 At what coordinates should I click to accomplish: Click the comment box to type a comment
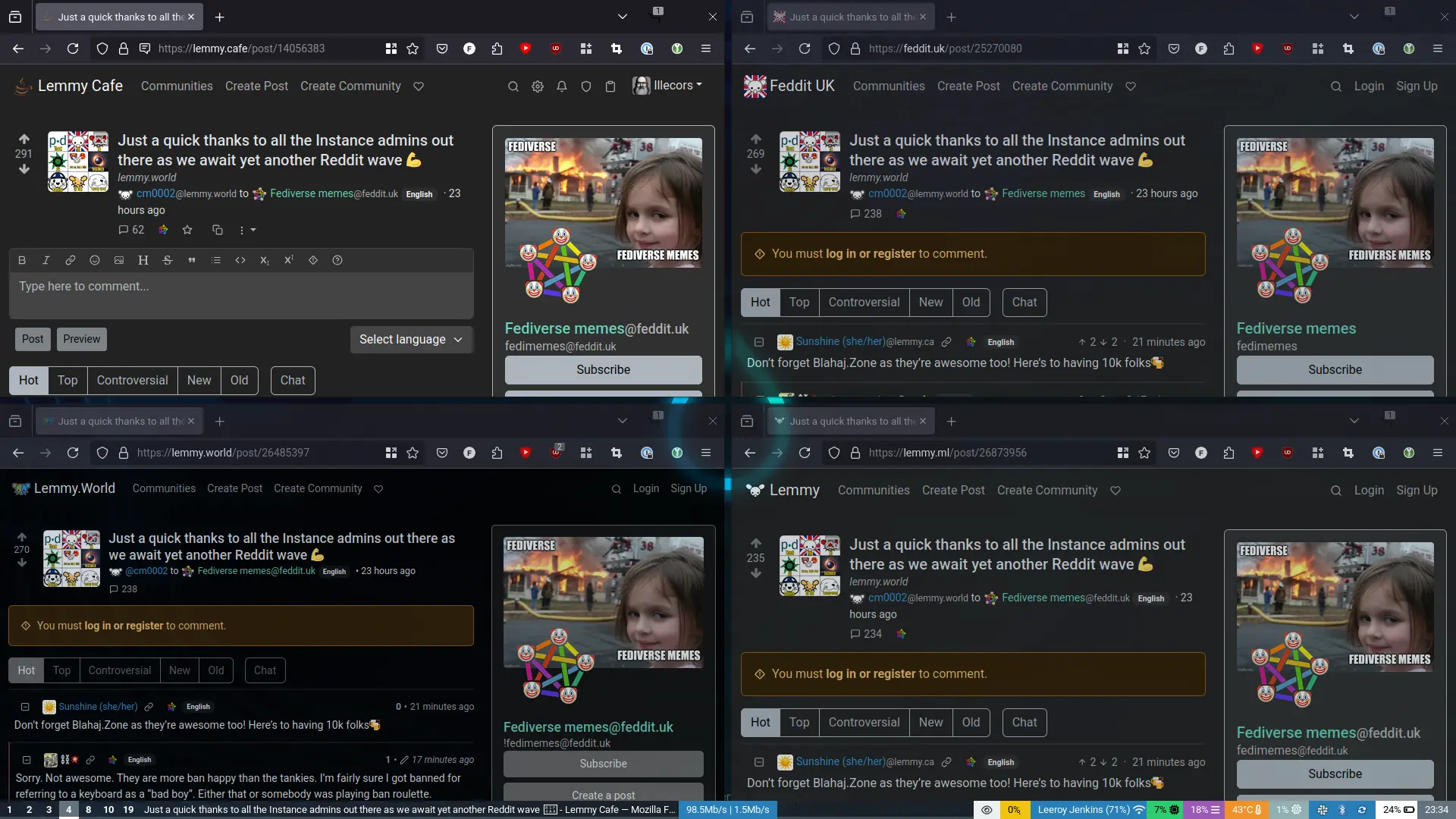click(241, 296)
